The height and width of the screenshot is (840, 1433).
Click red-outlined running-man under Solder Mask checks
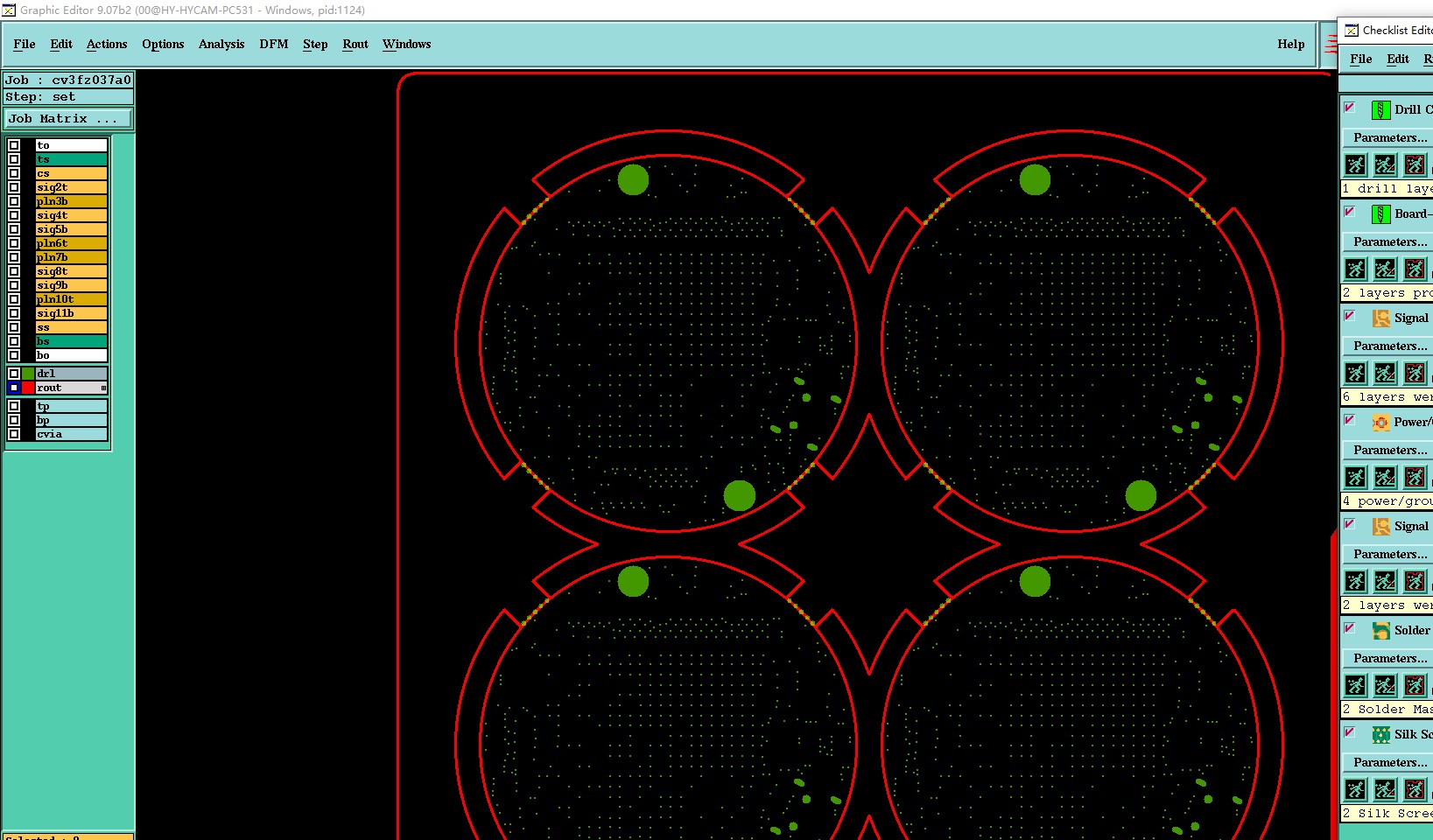pos(1415,685)
